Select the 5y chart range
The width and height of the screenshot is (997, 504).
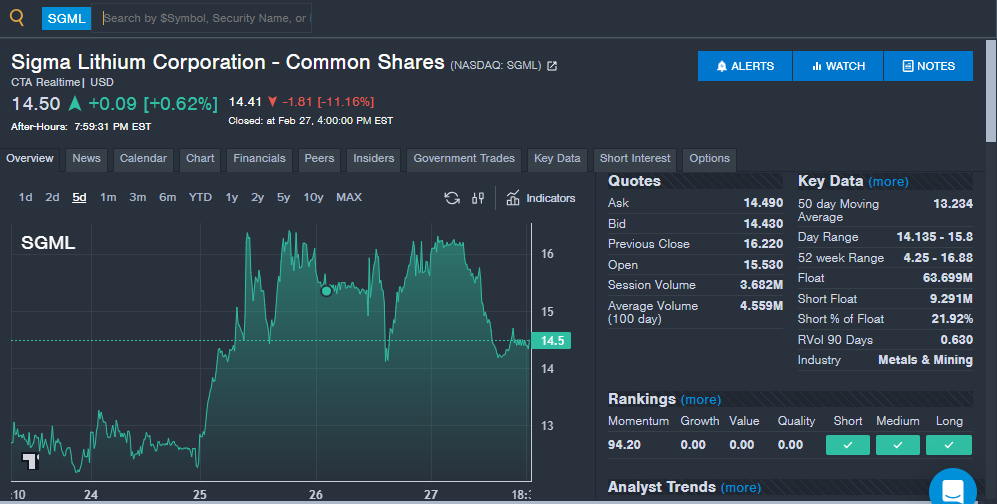(283, 198)
